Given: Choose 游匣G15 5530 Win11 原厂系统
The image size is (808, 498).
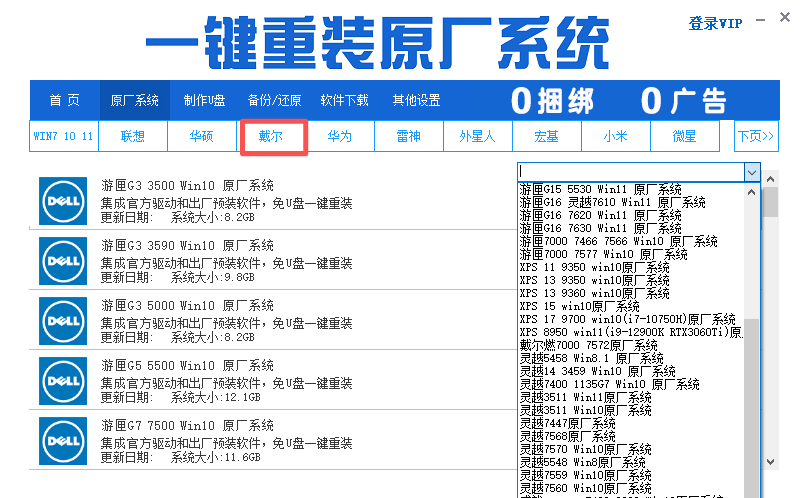Looking at the screenshot, I should click(600, 189).
